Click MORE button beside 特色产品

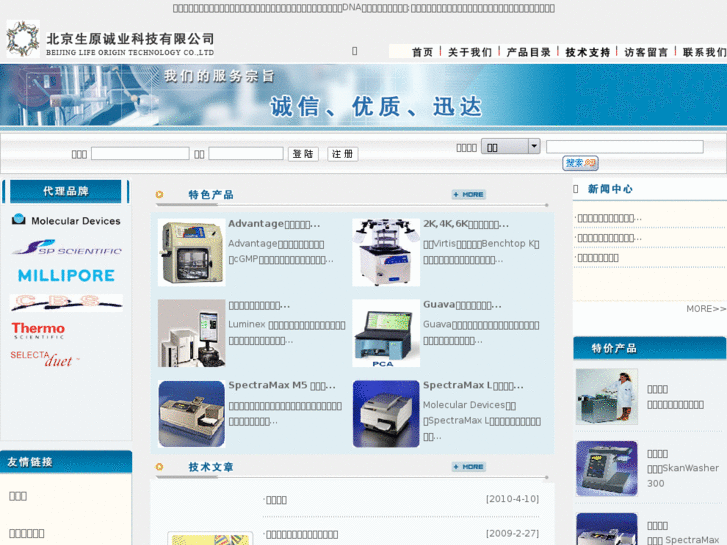point(469,195)
